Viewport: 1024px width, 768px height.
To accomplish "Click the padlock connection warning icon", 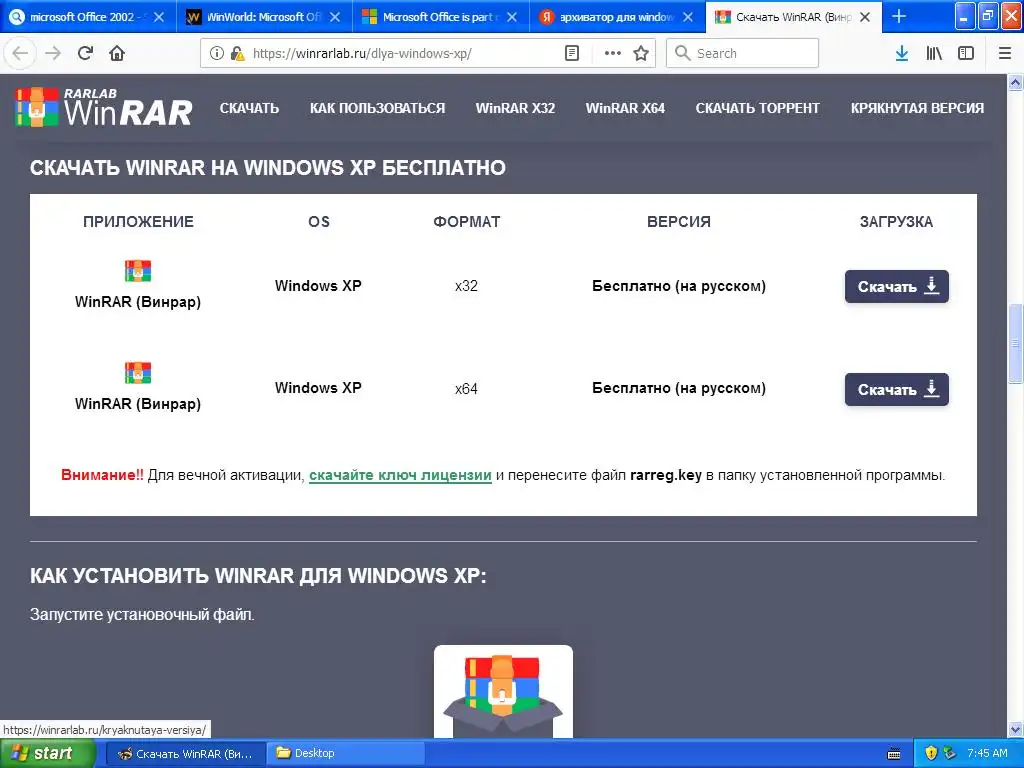I will [x=237, y=53].
